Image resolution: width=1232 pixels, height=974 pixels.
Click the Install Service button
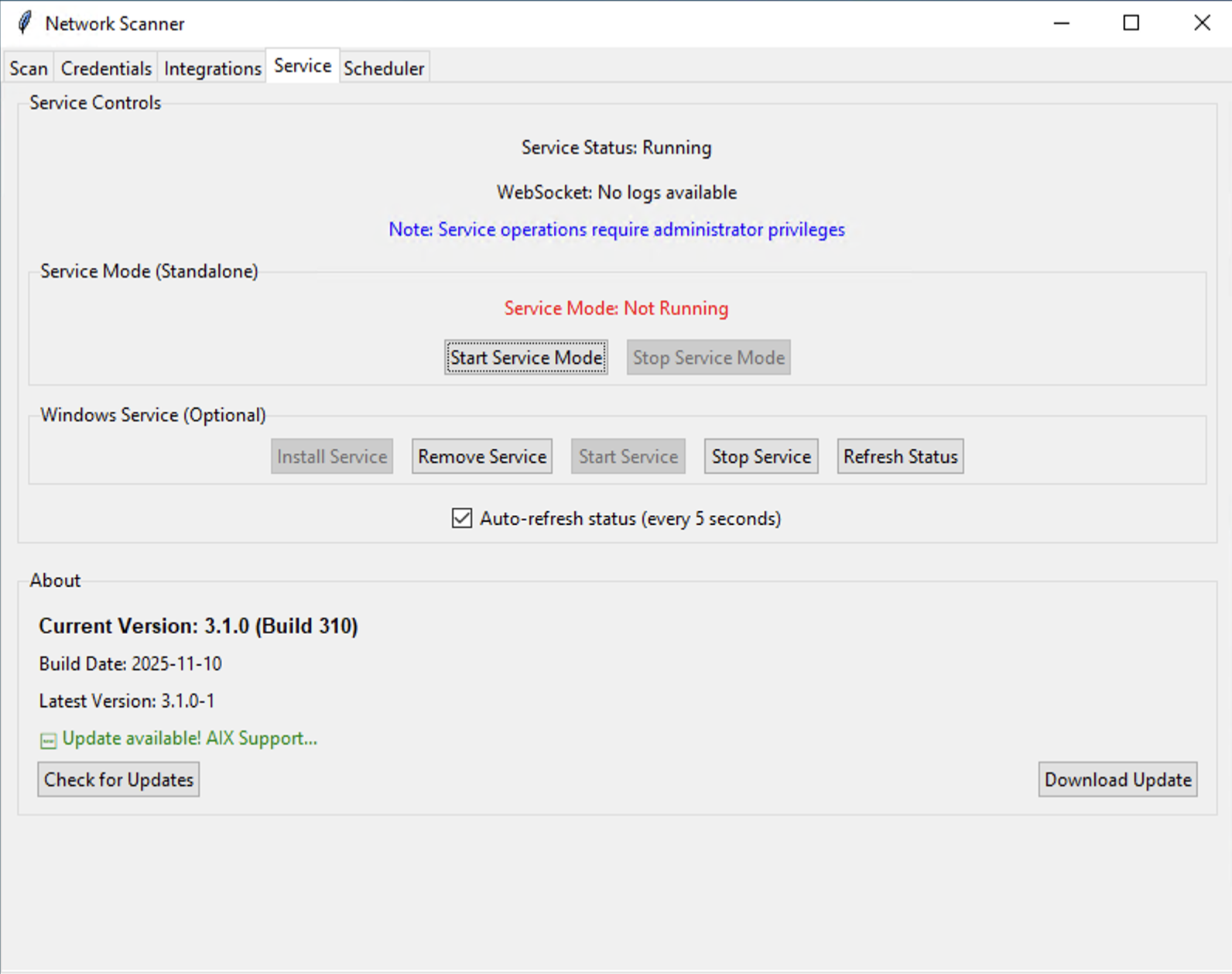332,456
